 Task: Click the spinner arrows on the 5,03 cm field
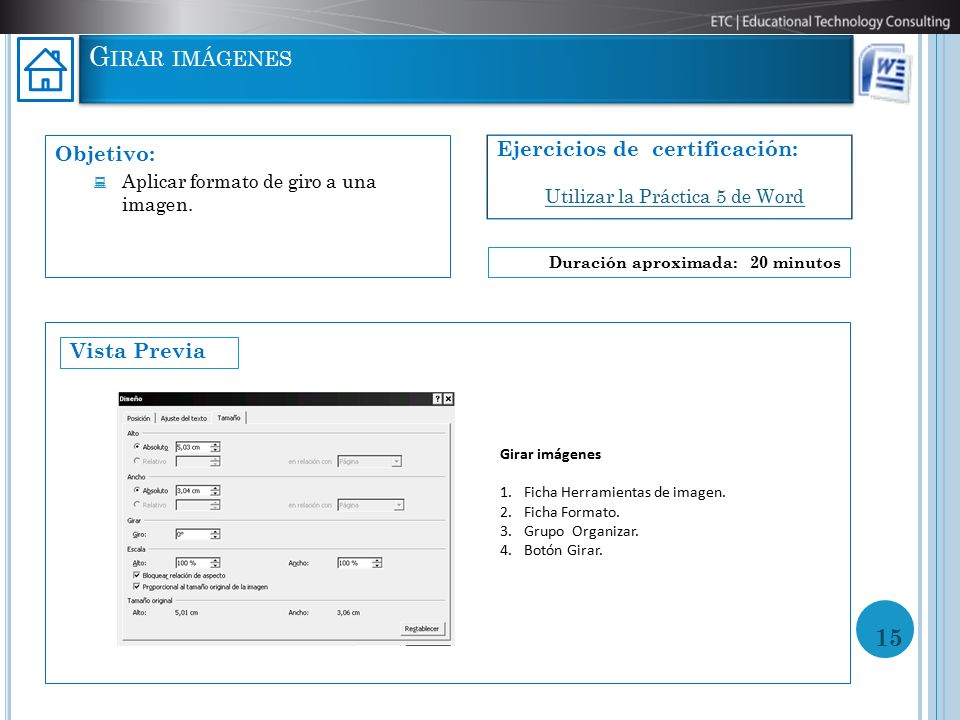216,448
